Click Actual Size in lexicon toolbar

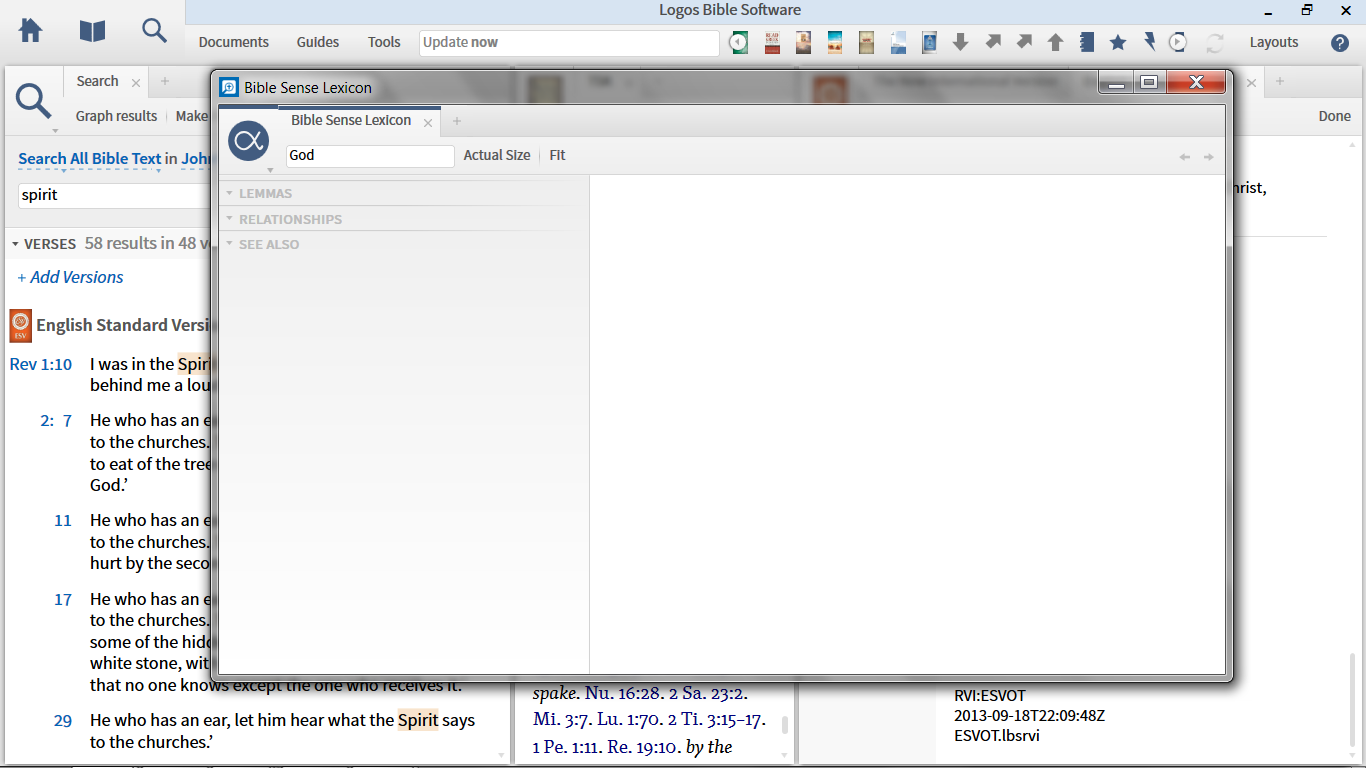pyautogui.click(x=497, y=155)
